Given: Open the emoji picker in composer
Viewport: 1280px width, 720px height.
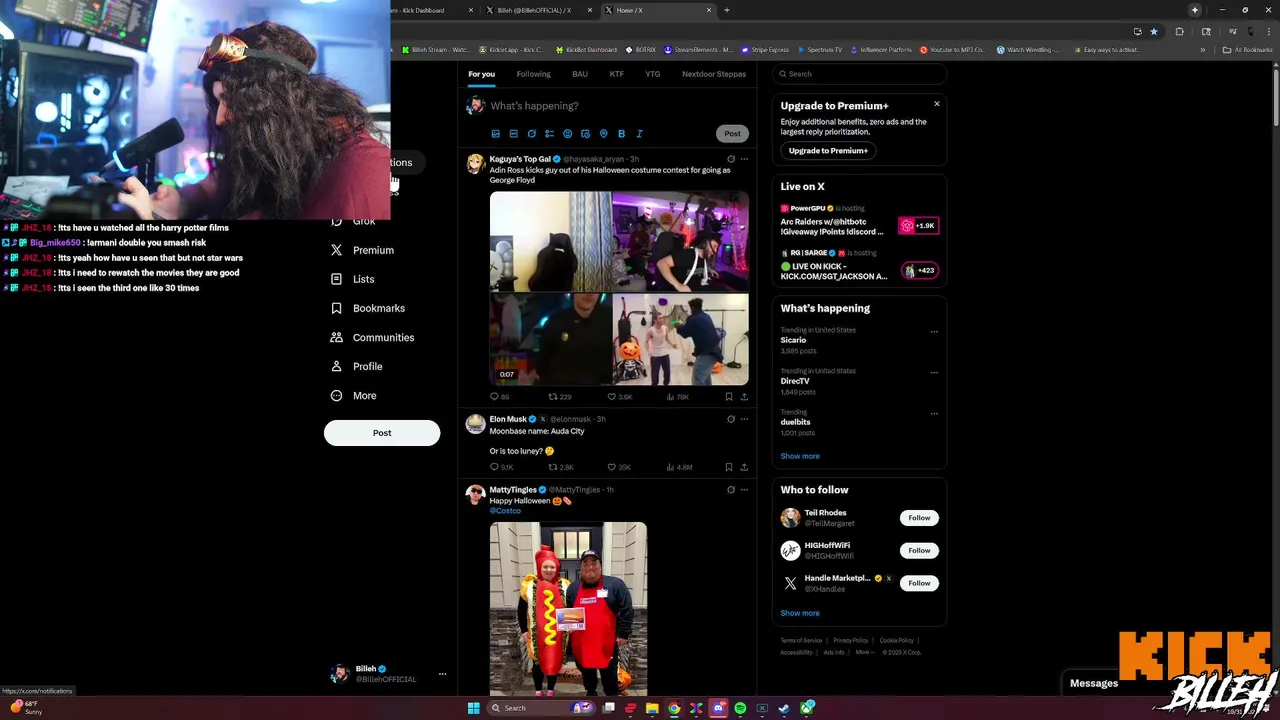Looking at the screenshot, I should 567,134.
